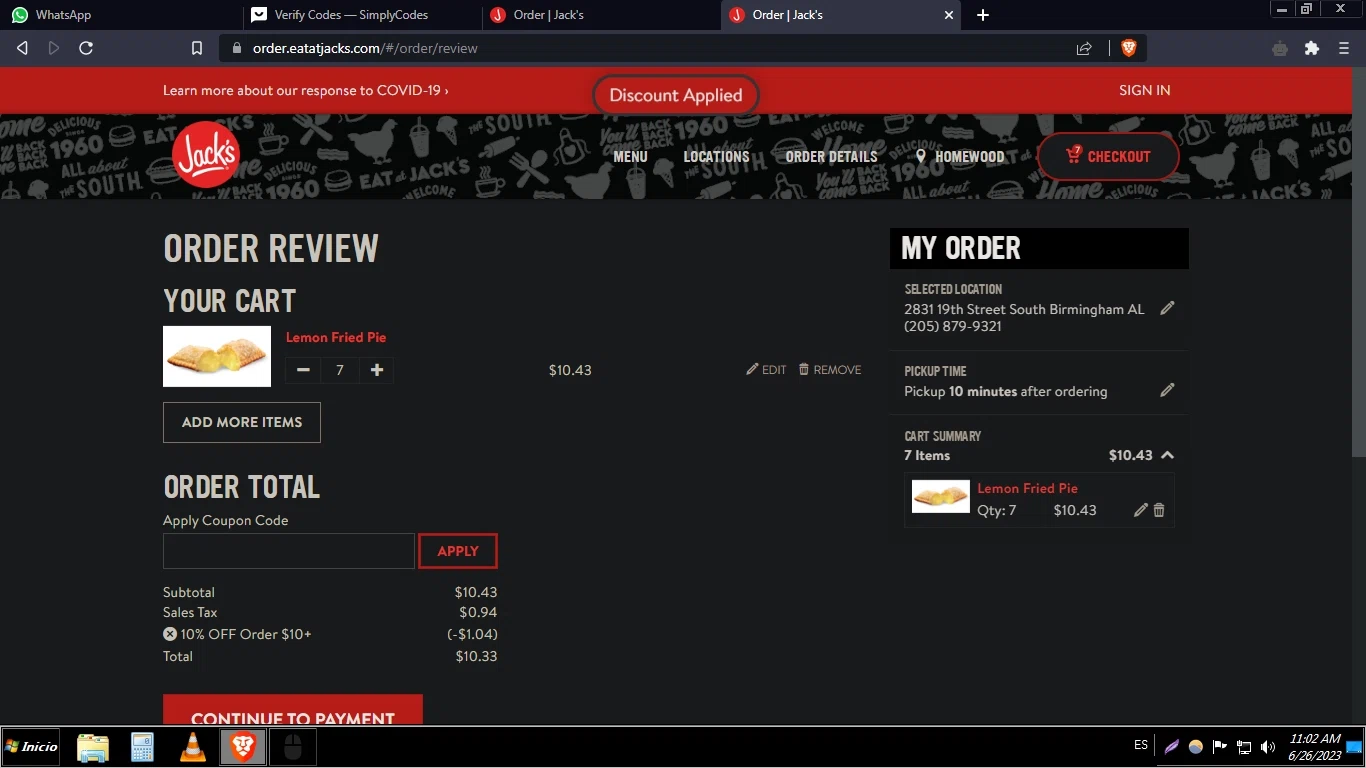
Task: Click the Jack's logo in the header
Action: point(206,155)
